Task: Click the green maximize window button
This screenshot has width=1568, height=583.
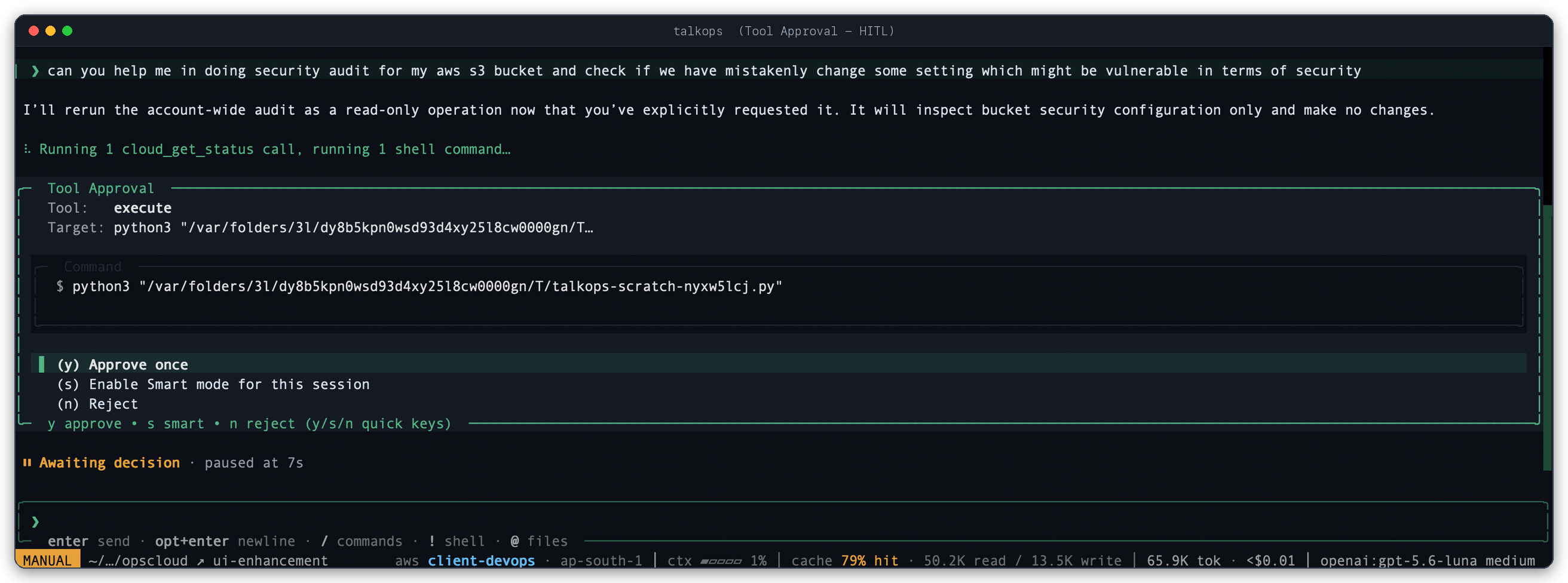Action: [68, 30]
